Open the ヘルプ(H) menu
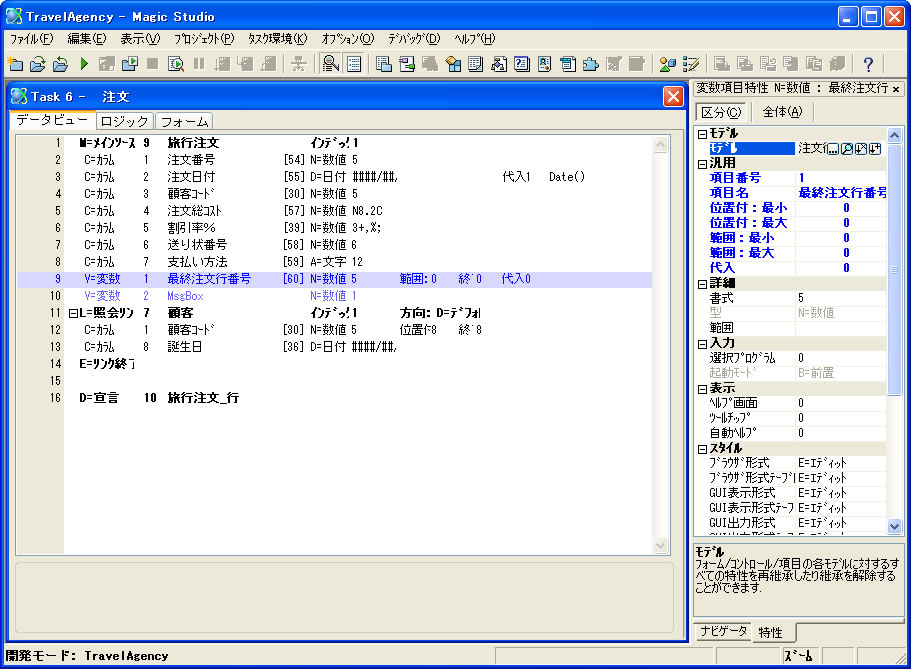This screenshot has height=669, width=911. [x=475, y=39]
